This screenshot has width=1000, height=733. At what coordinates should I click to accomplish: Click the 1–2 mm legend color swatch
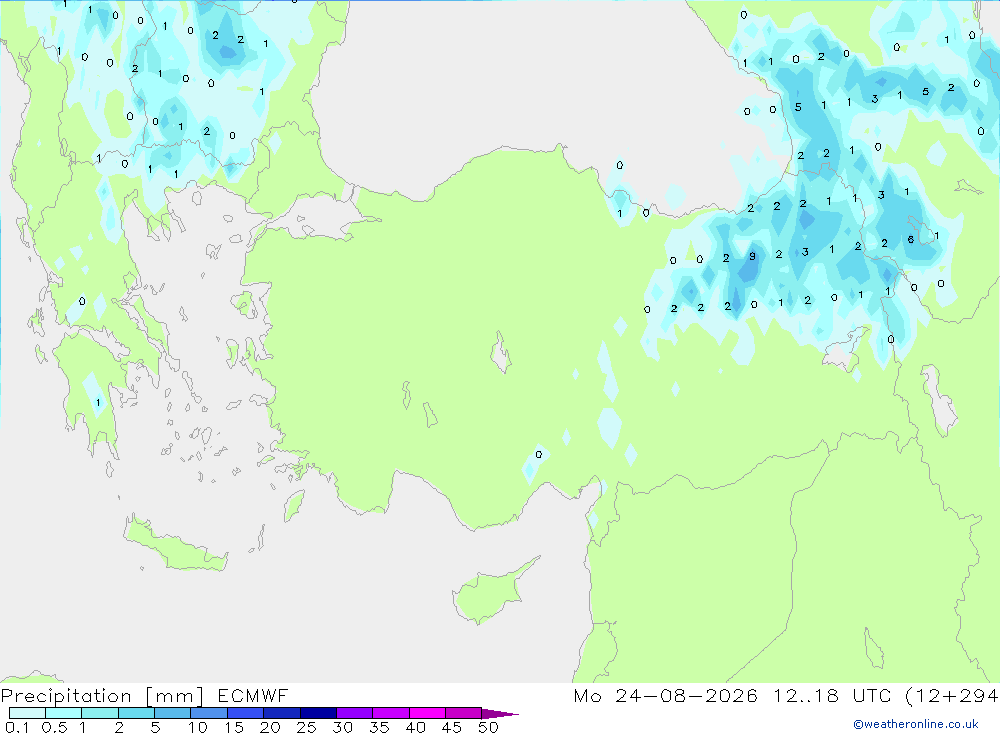point(100,713)
